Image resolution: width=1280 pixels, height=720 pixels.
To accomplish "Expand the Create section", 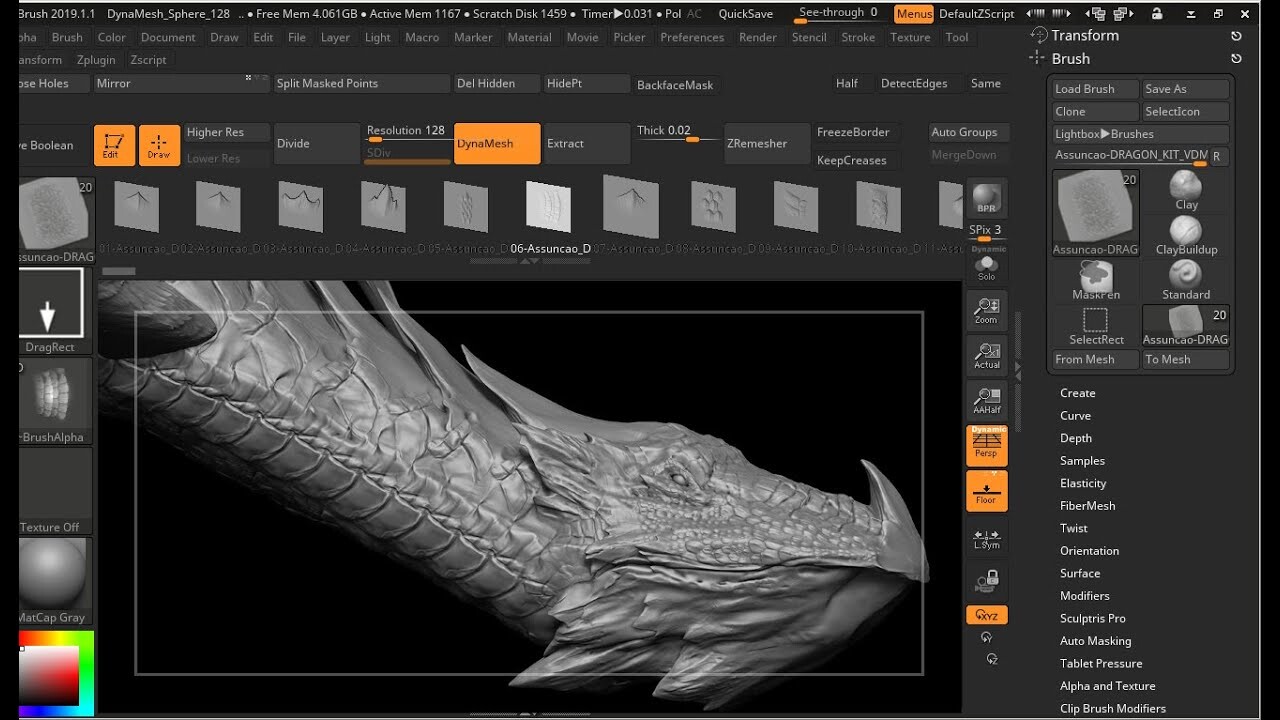I will pyautogui.click(x=1077, y=393).
